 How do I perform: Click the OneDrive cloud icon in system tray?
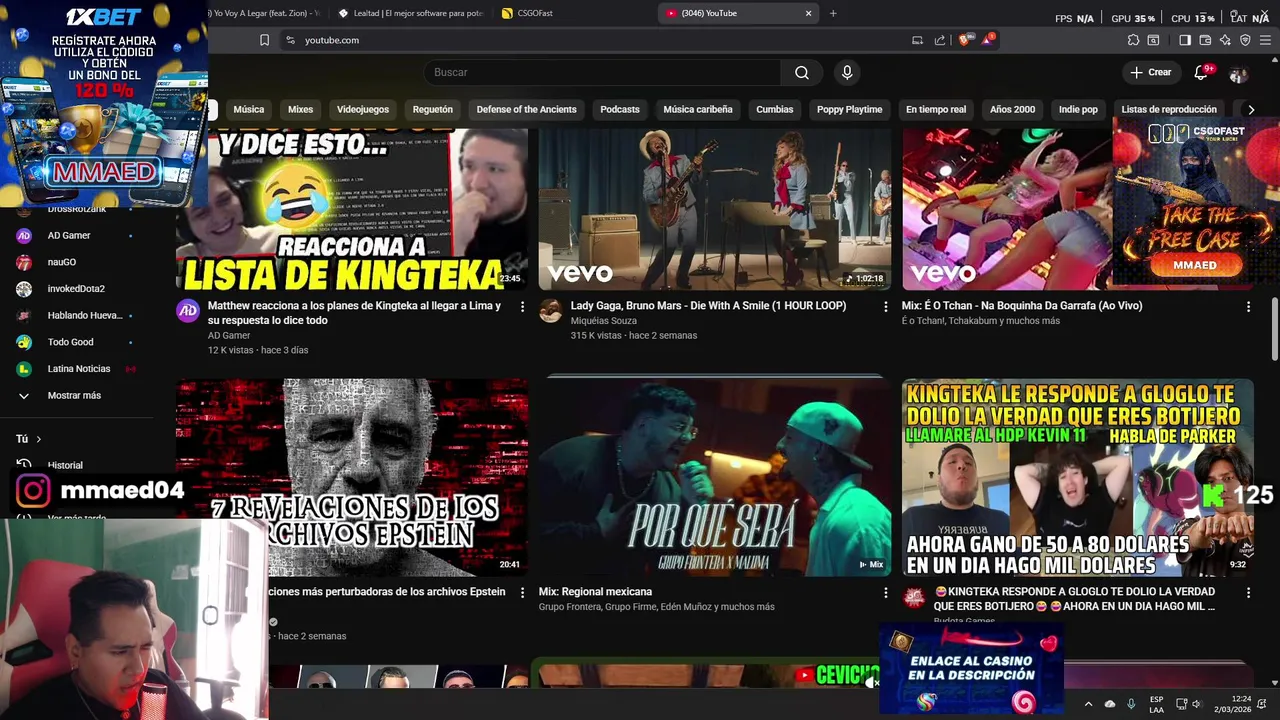click(1110, 703)
